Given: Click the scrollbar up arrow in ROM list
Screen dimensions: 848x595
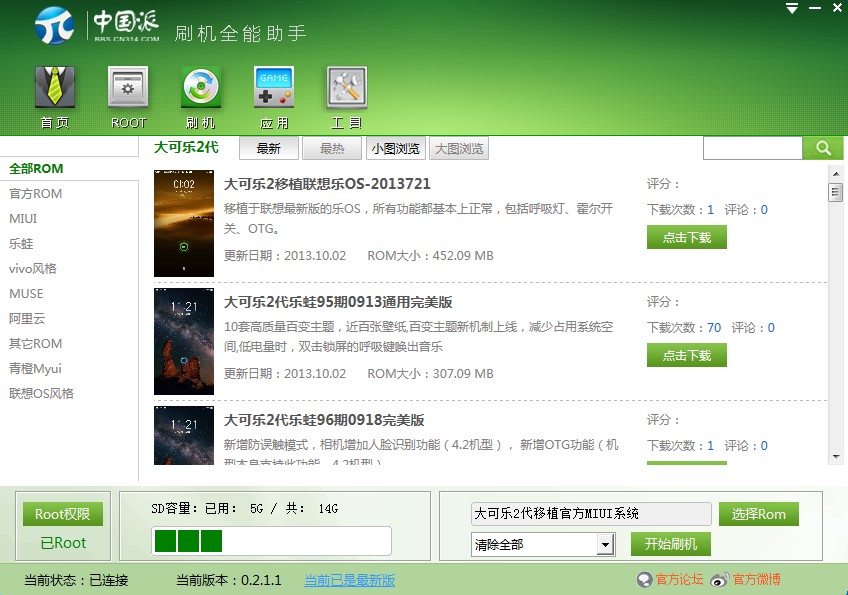Looking at the screenshot, I should point(836,174).
